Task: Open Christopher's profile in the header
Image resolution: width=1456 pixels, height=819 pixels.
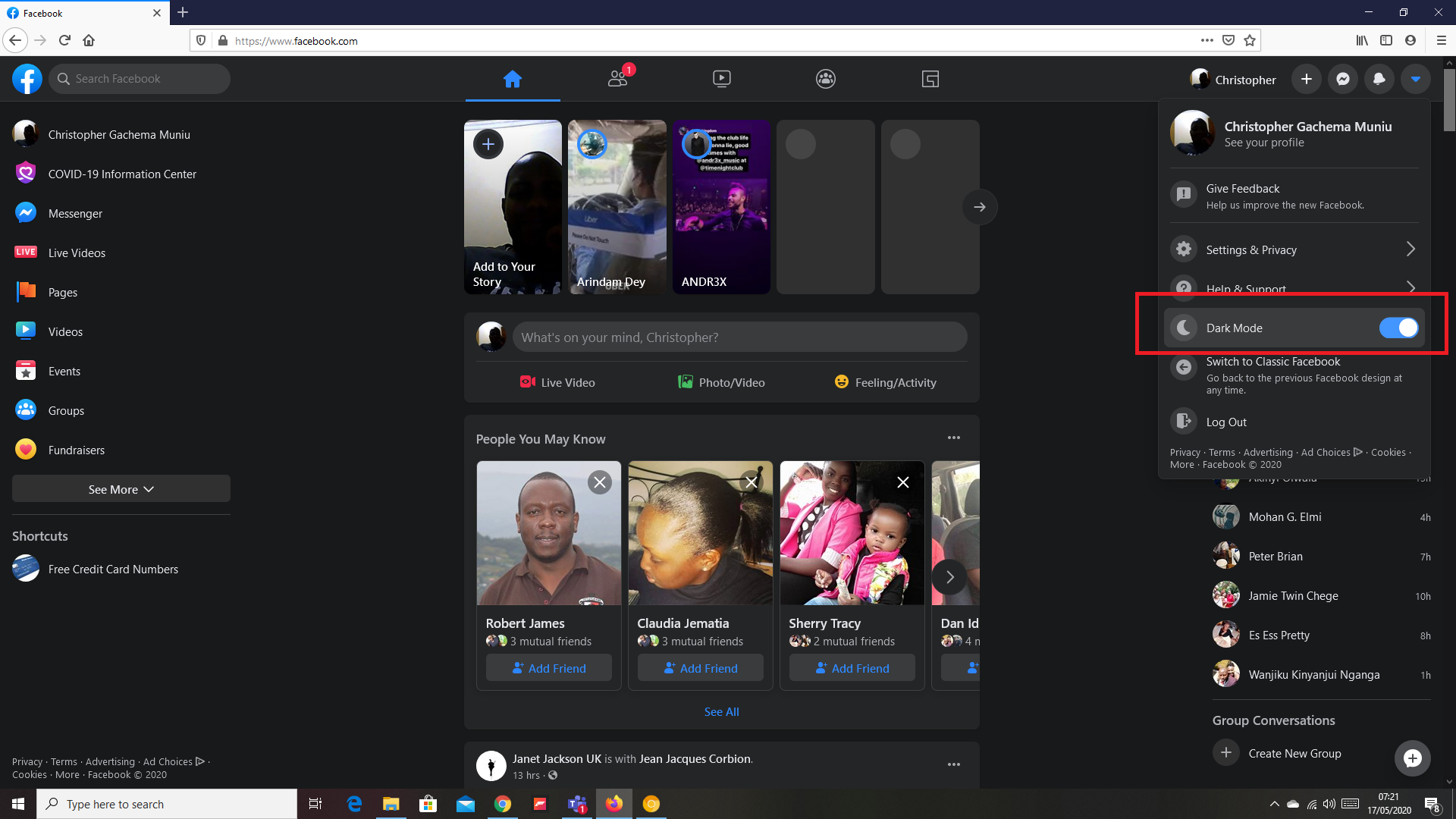Action: coord(1234,79)
